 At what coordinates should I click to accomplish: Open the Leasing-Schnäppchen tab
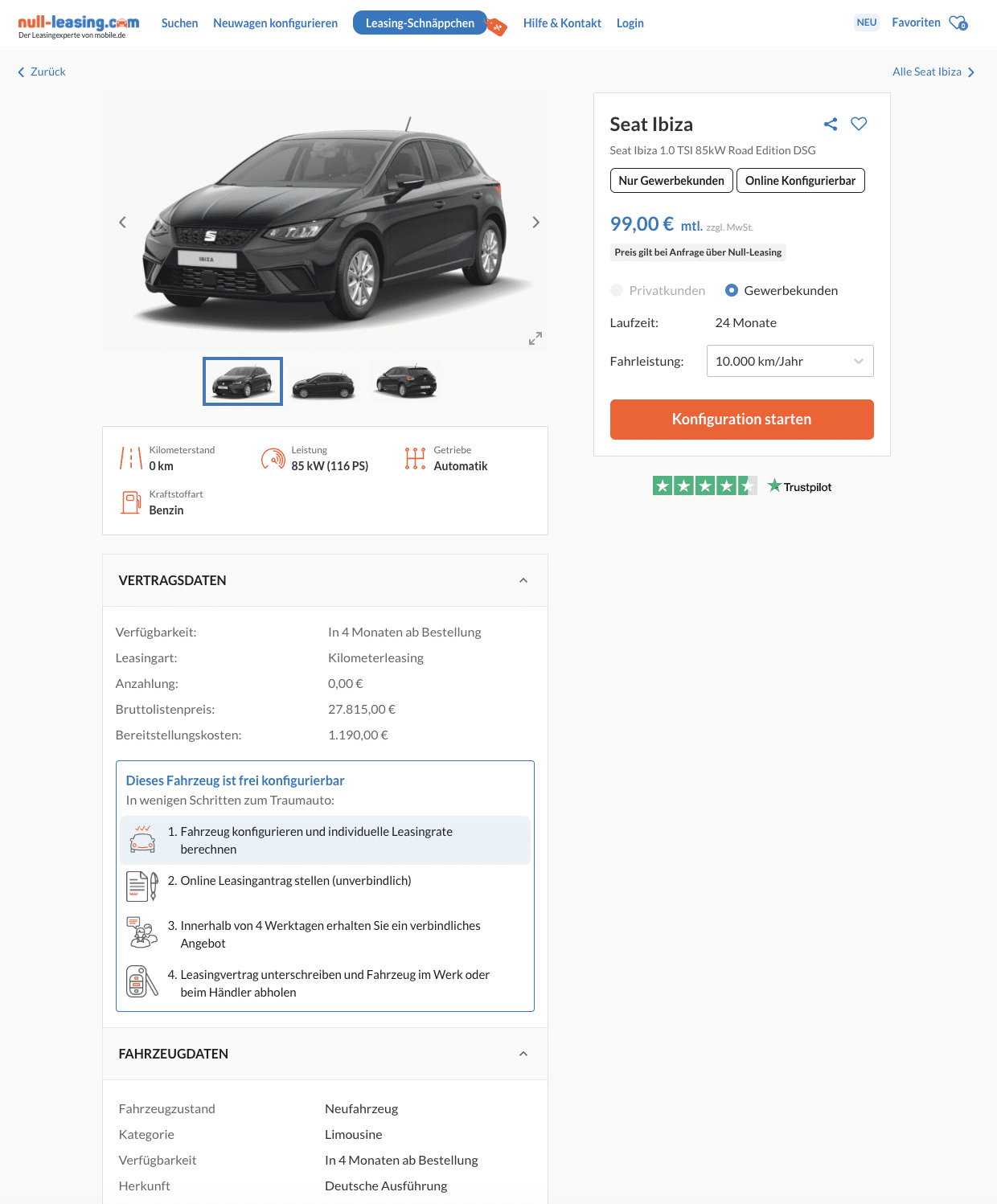click(420, 23)
